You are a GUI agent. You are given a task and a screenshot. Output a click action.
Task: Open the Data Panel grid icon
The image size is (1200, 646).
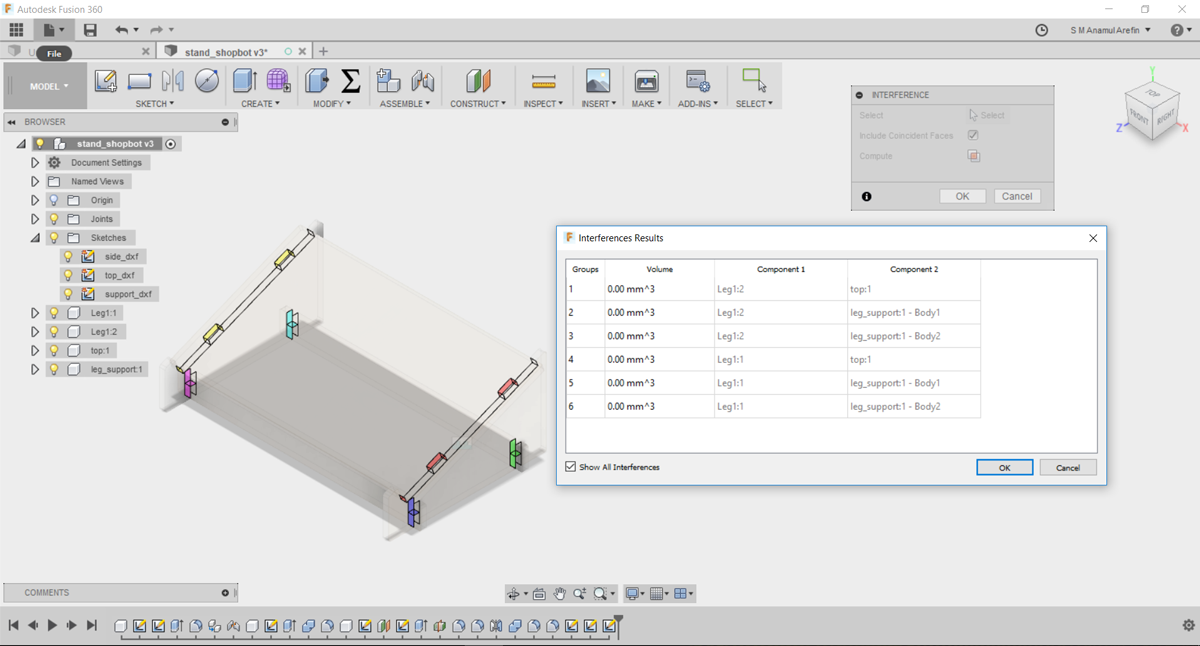pyautogui.click(x=16, y=30)
